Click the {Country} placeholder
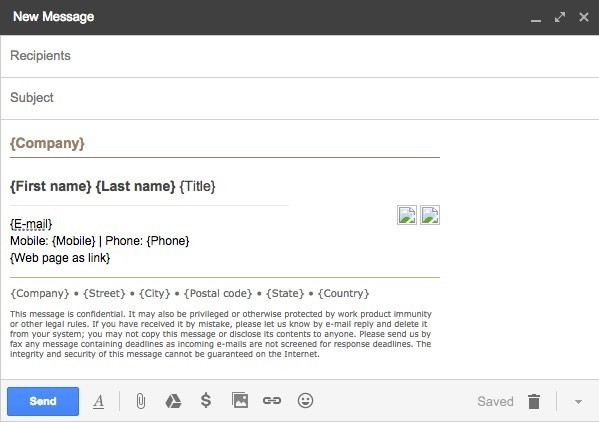Screen dimensions: 599x422 pyautogui.click(x=343, y=293)
